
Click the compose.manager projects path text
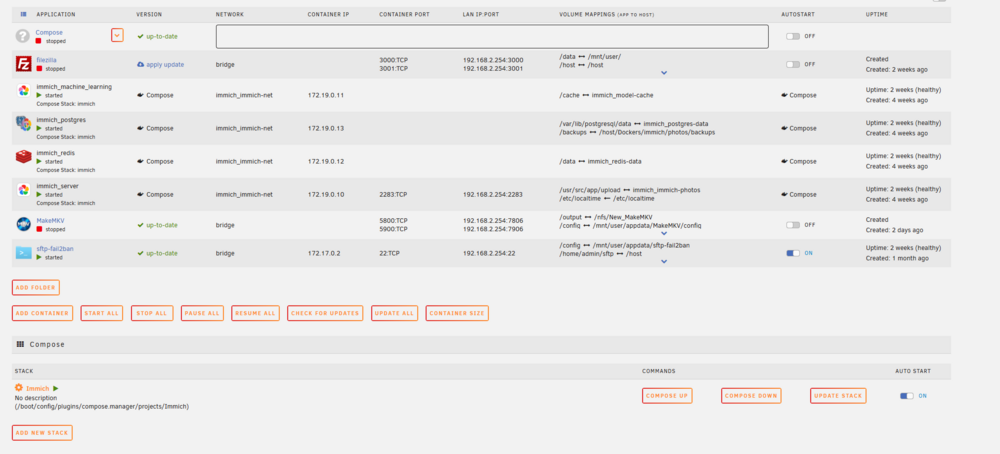(102, 406)
